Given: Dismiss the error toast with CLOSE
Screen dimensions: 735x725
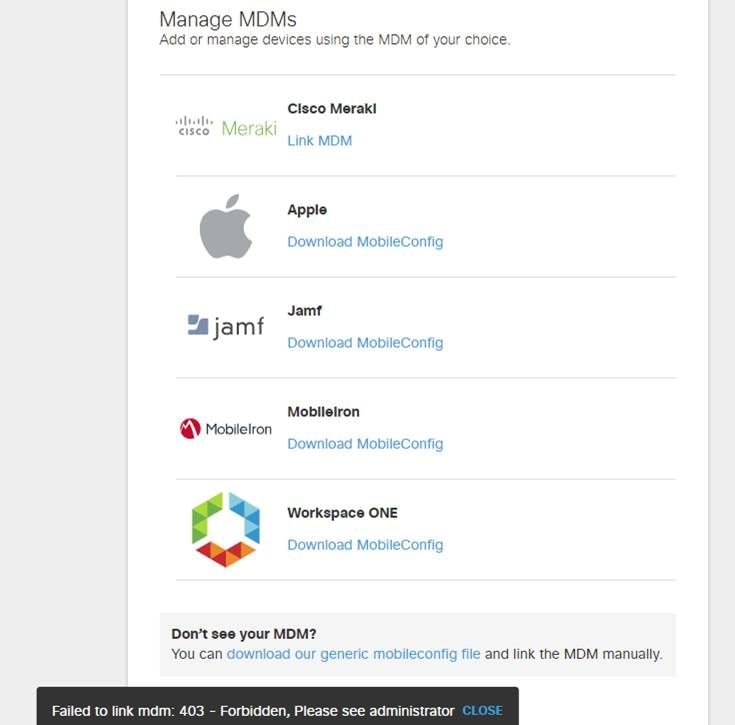Looking at the screenshot, I should click(x=482, y=711).
